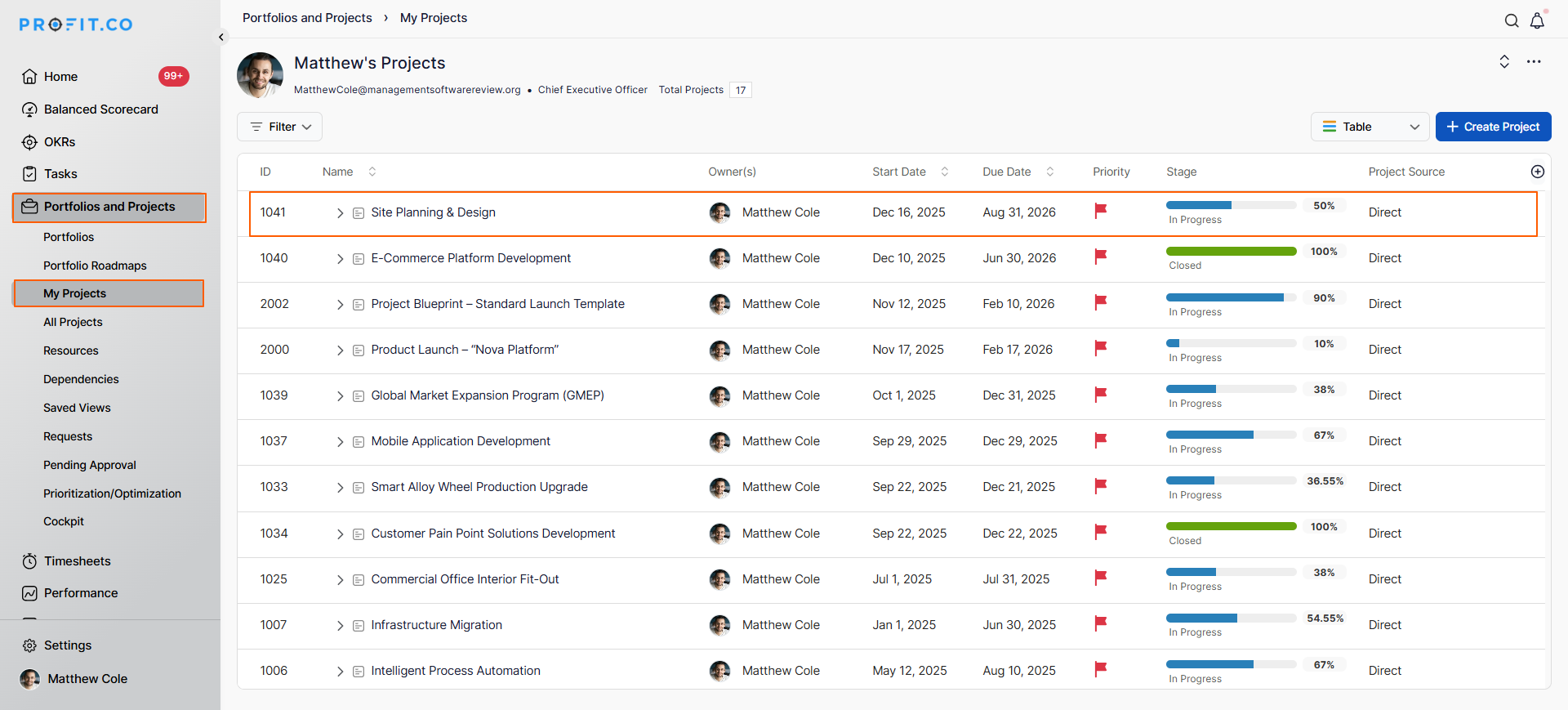Screen dimensions: 1568x710
Task: Click the progress bar for Mobile Application Development
Action: click(x=1231, y=435)
